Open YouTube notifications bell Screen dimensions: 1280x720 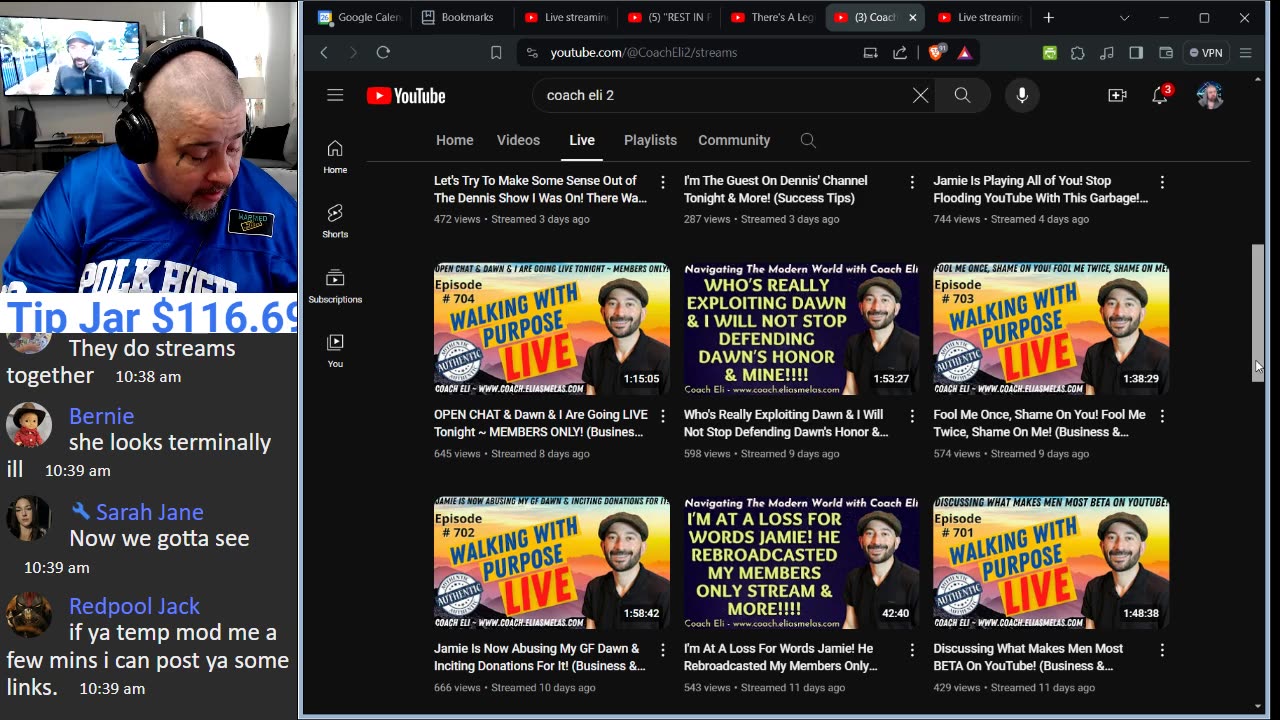click(x=1160, y=95)
